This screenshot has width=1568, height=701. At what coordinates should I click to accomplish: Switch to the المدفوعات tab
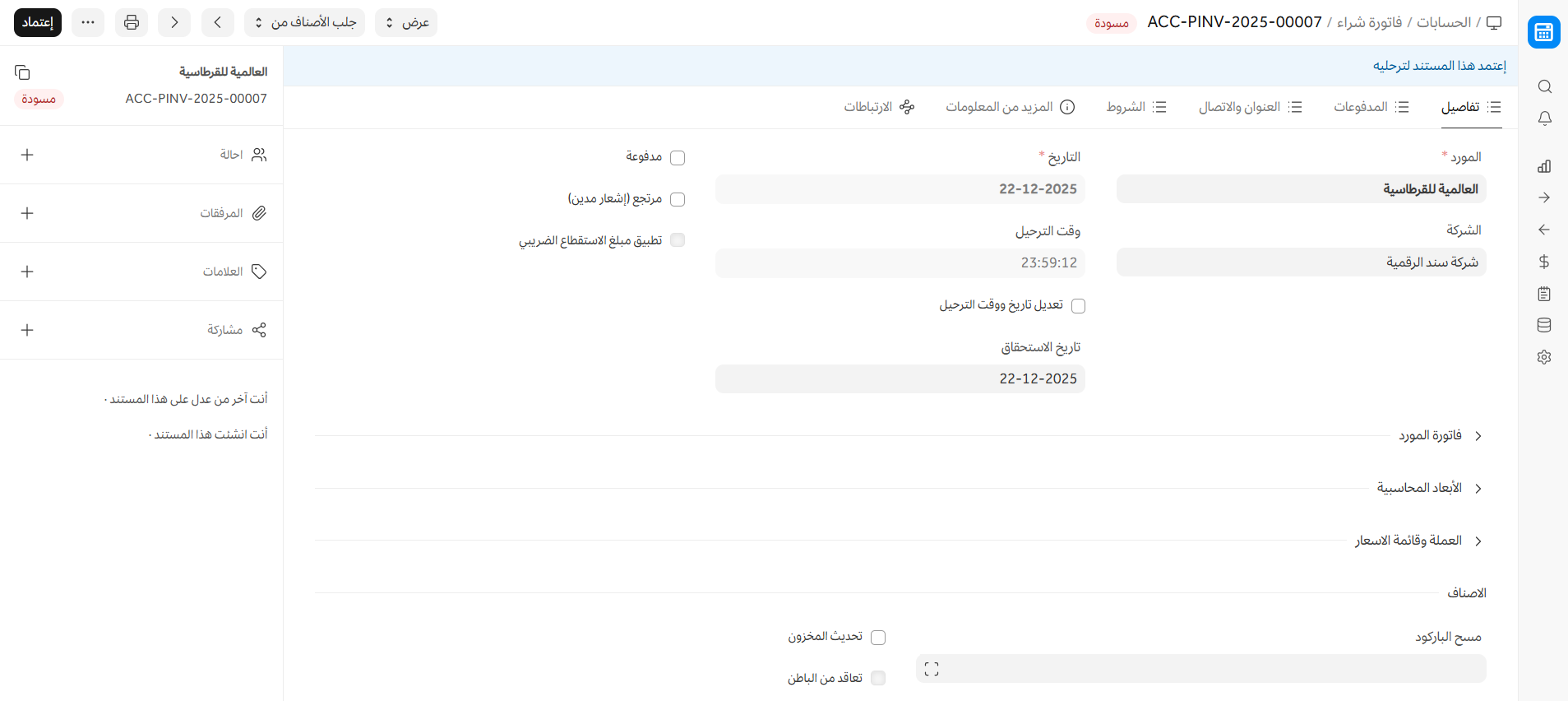point(1371,107)
